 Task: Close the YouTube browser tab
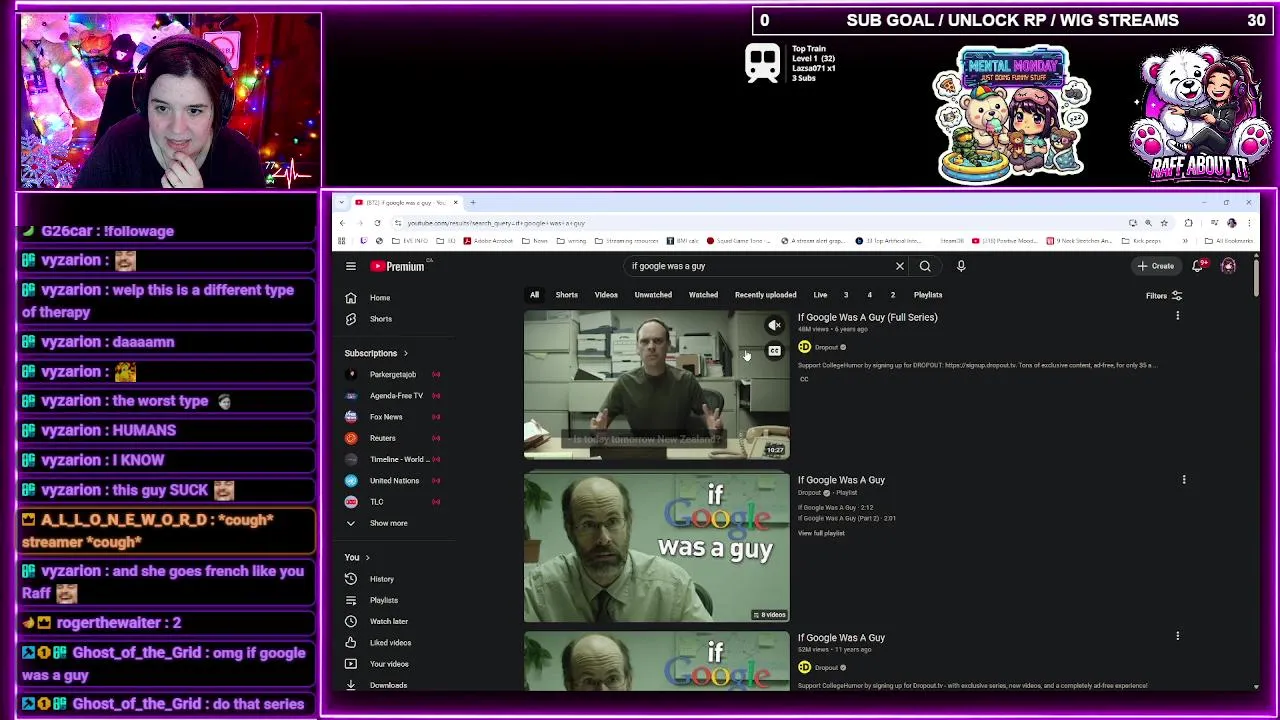(x=455, y=202)
